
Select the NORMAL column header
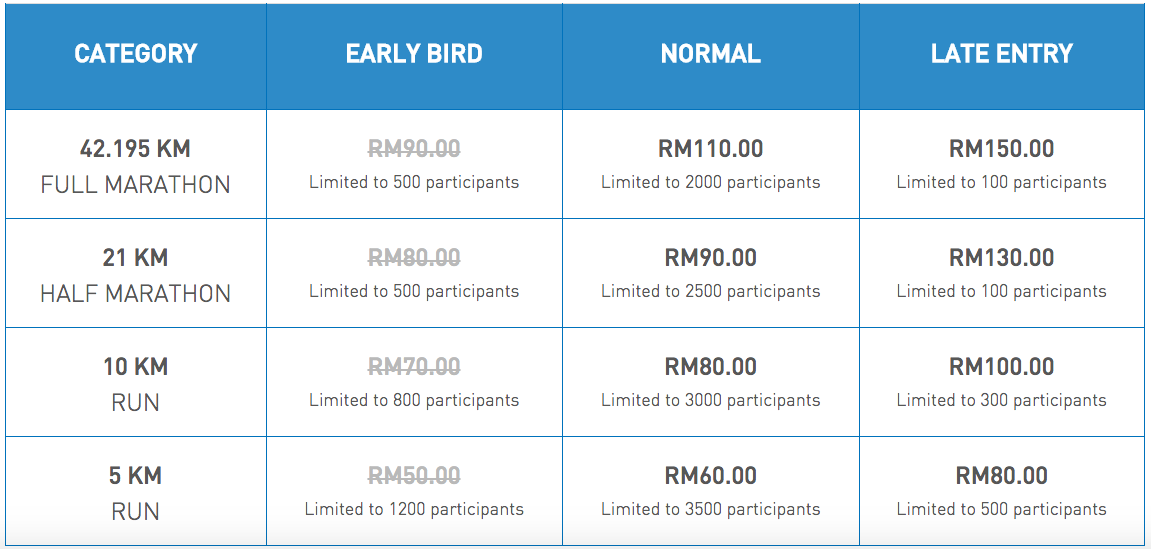(x=711, y=54)
